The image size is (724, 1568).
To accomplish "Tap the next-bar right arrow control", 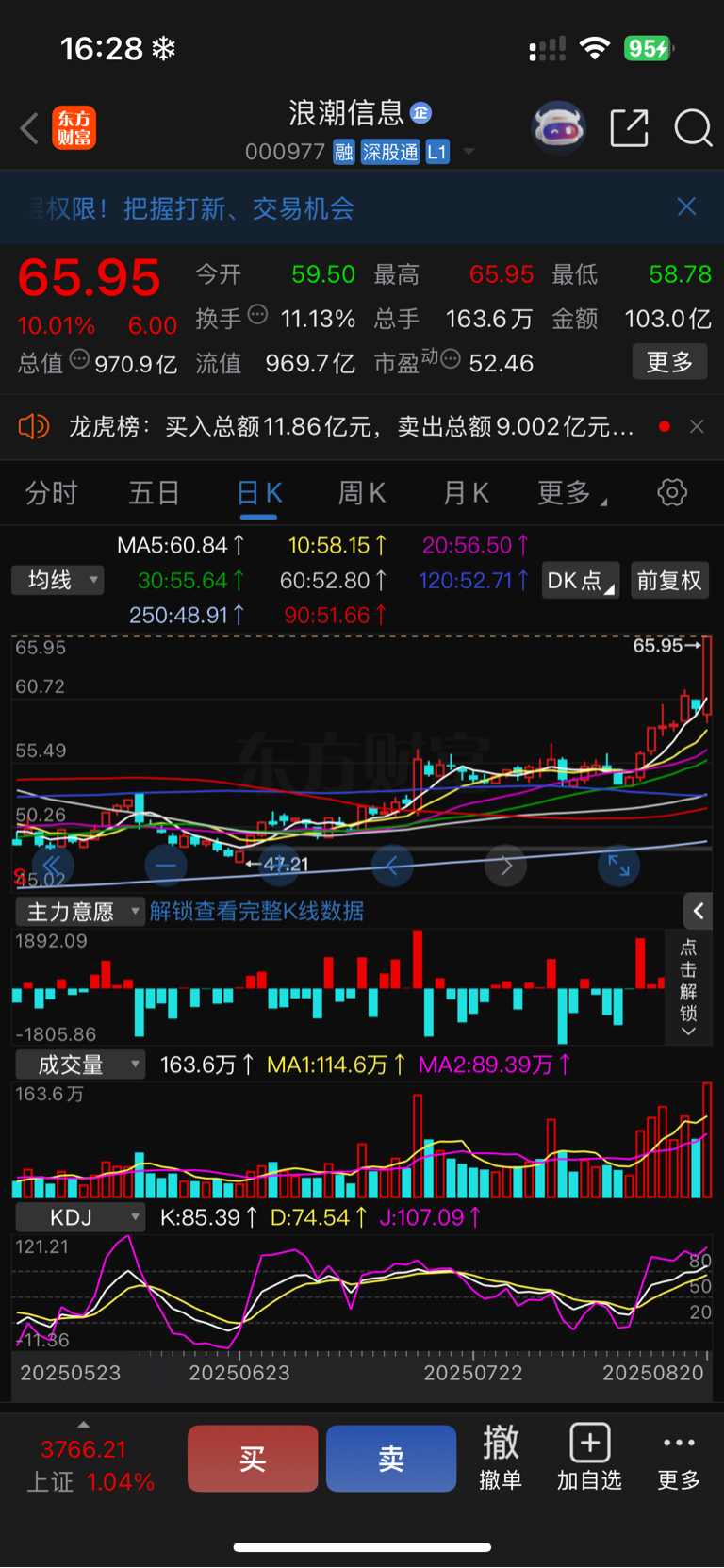I will [505, 865].
